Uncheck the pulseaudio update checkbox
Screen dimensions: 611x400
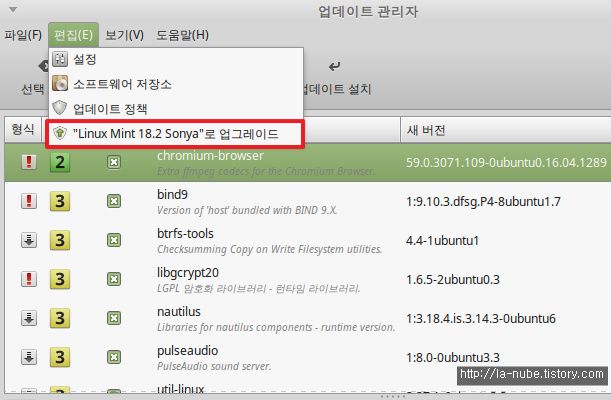pos(114,357)
